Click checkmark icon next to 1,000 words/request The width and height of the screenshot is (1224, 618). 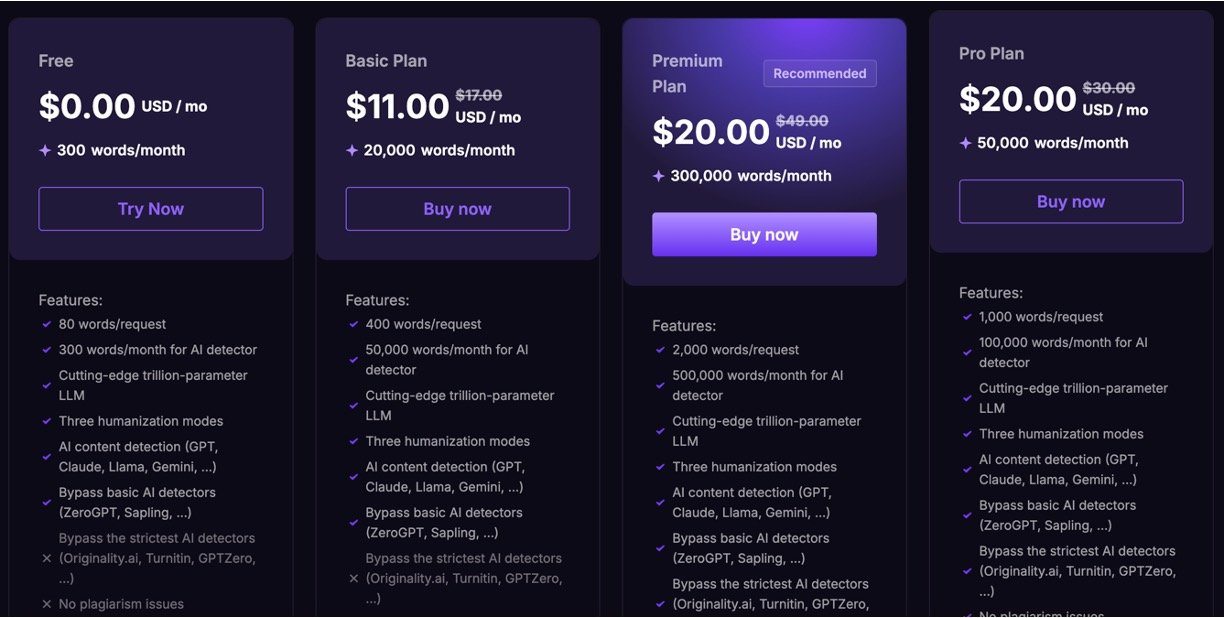(967, 317)
